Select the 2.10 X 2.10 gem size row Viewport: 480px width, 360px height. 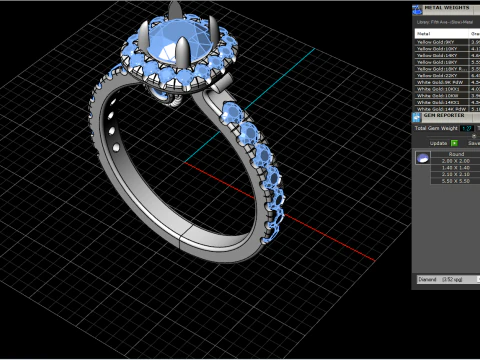tap(456, 174)
